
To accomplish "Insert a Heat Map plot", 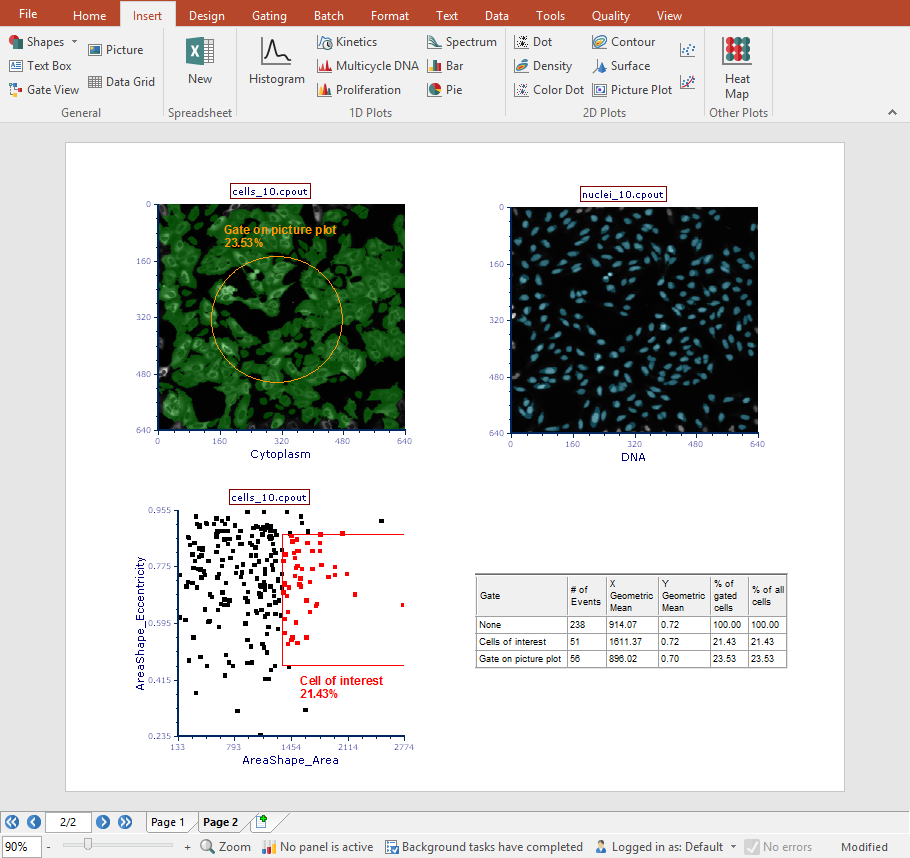I will point(737,68).
